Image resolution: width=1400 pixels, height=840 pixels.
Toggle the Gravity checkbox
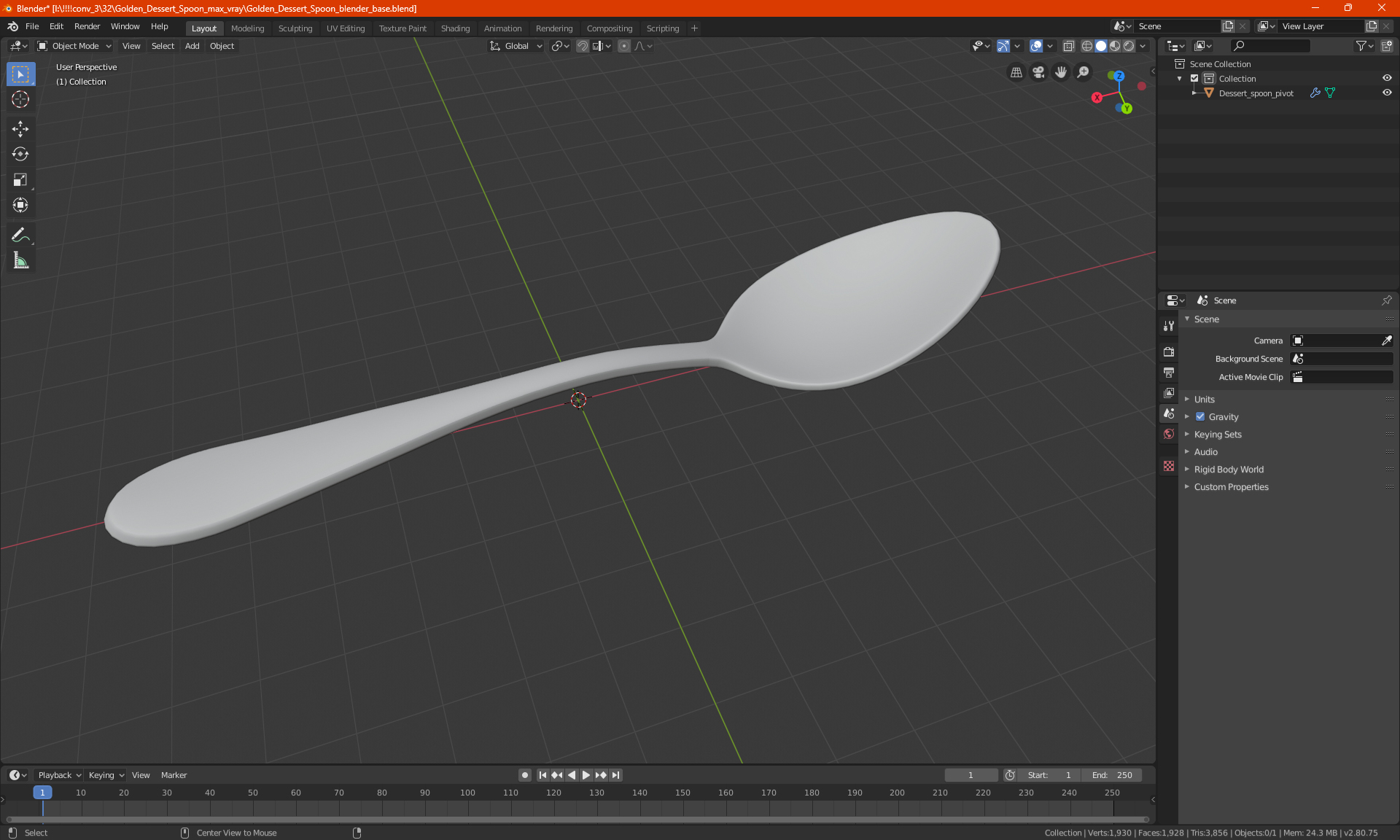click(1200, 417)
